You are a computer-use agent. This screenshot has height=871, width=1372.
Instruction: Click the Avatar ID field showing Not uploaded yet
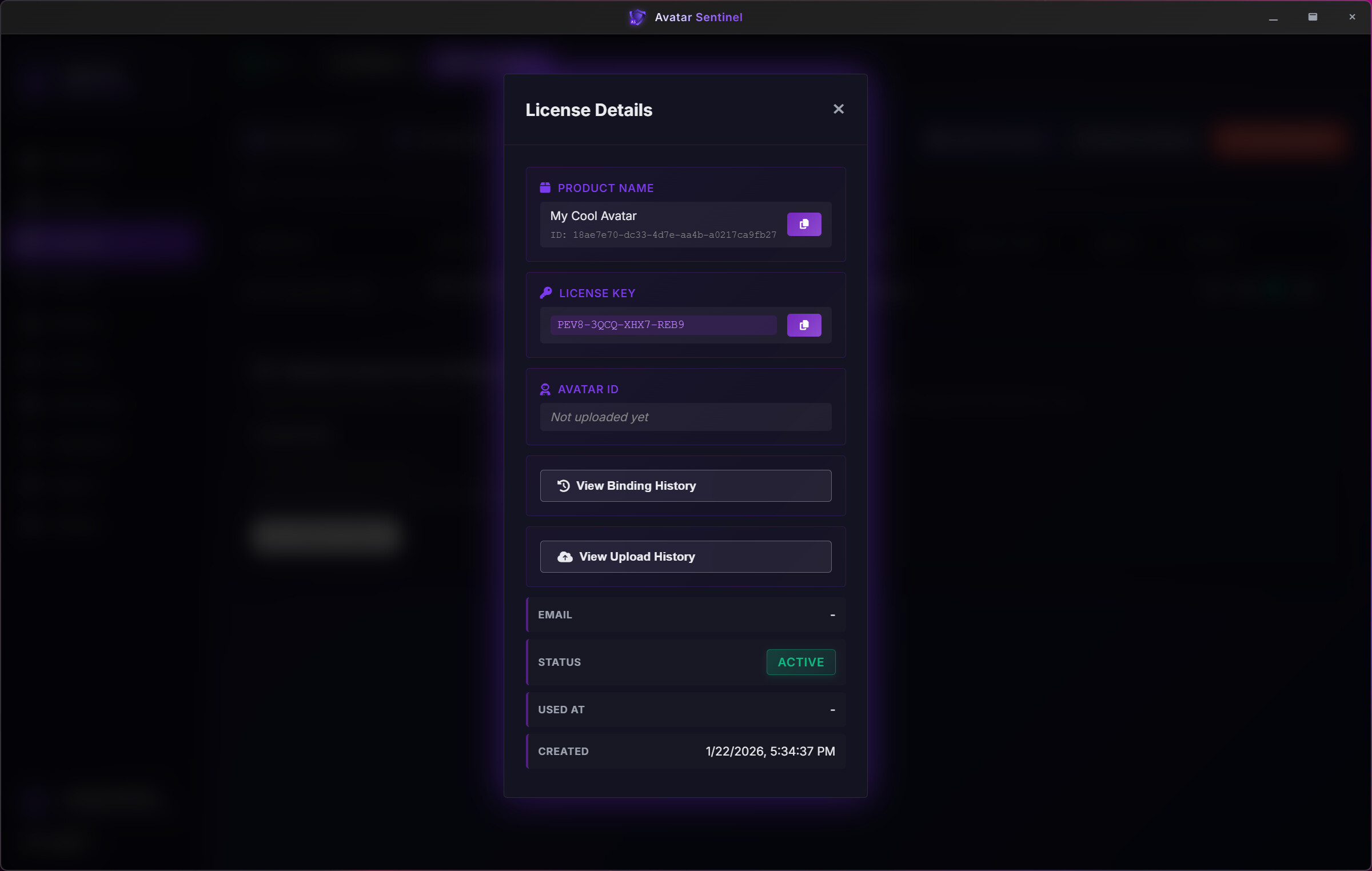[x=685, y=417]
